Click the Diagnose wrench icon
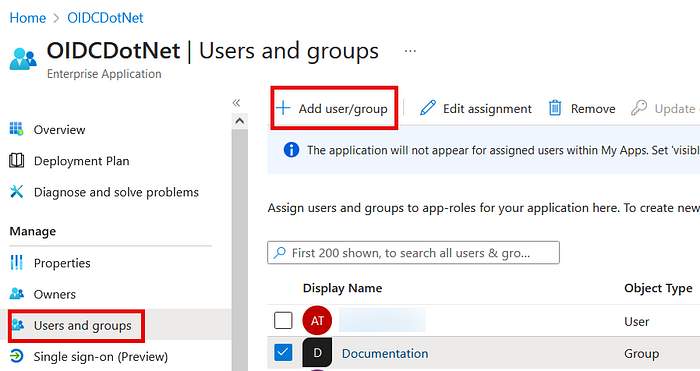Image resolution: width=700 pixels, height=371 pixels. 17,192
